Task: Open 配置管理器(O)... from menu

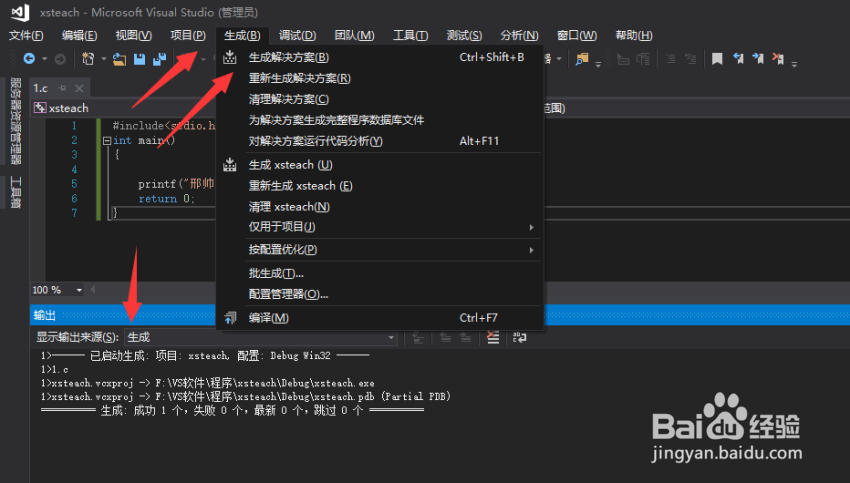Action: coord(380,294)
